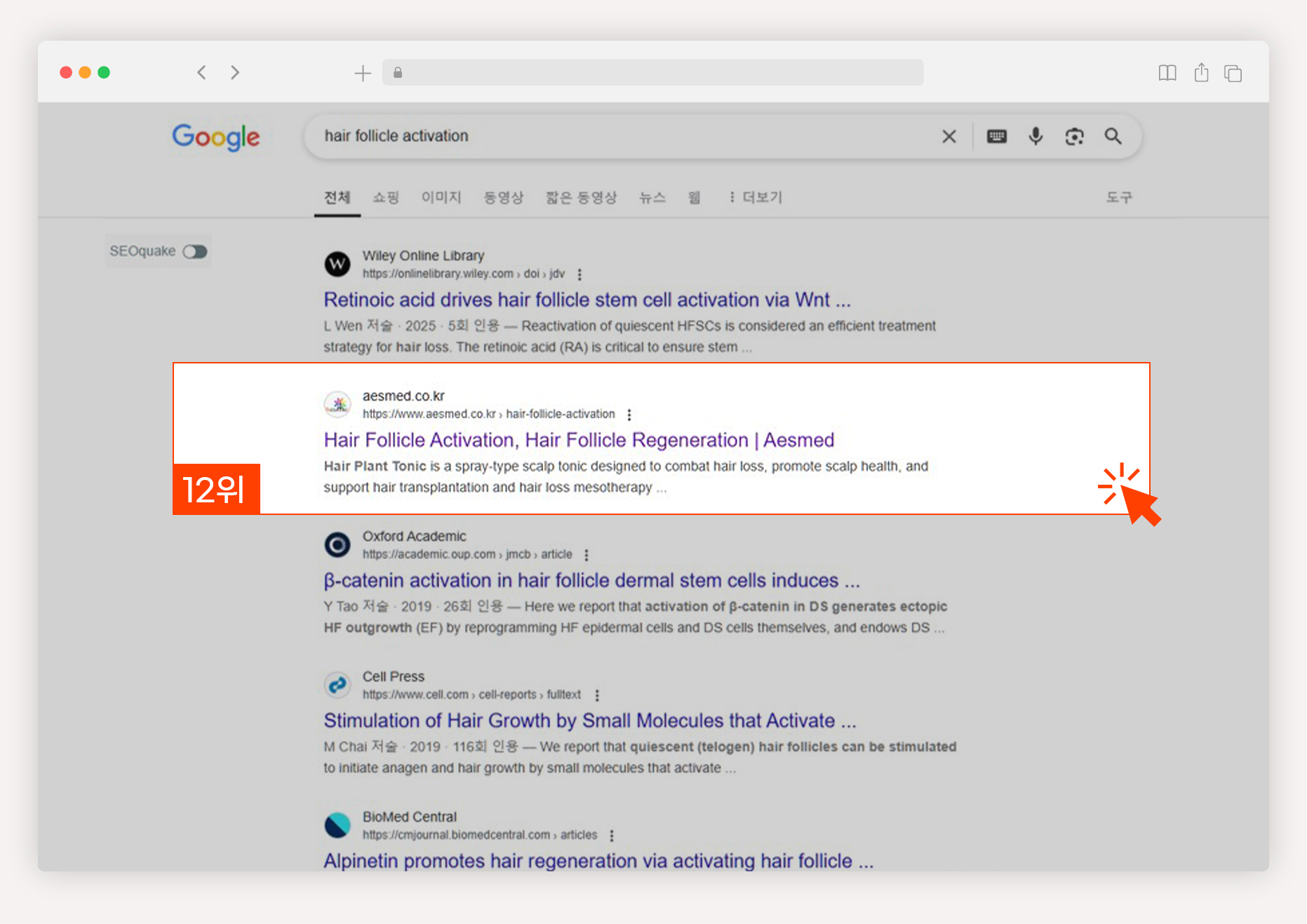Open options menu for aesmed.co.kr result
This screenshot has height=924, width=1307.
pyautogui.click(x=629, y=415)
